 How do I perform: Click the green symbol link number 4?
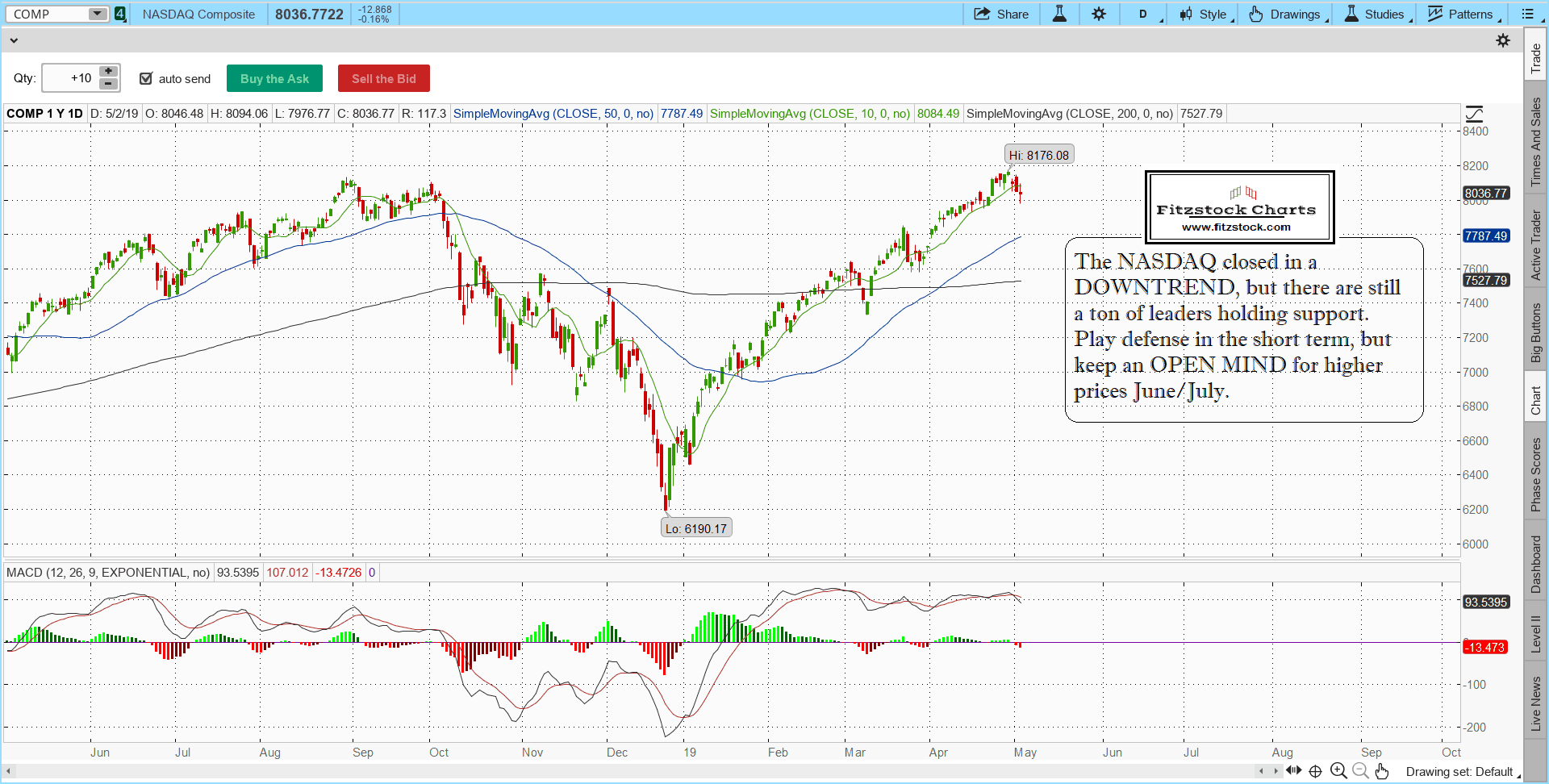[120, 15]
